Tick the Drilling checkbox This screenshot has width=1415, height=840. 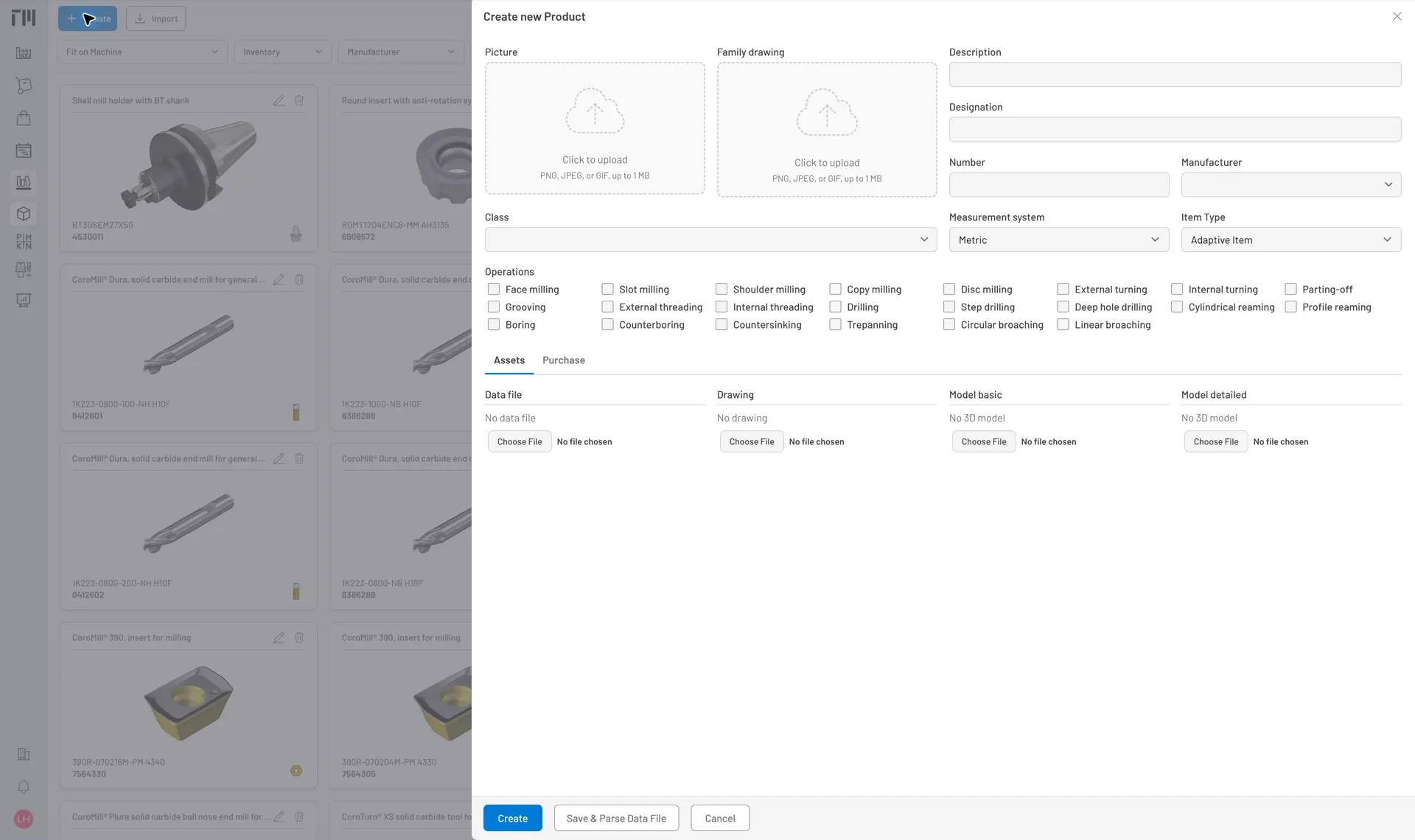tap(835, 307)
